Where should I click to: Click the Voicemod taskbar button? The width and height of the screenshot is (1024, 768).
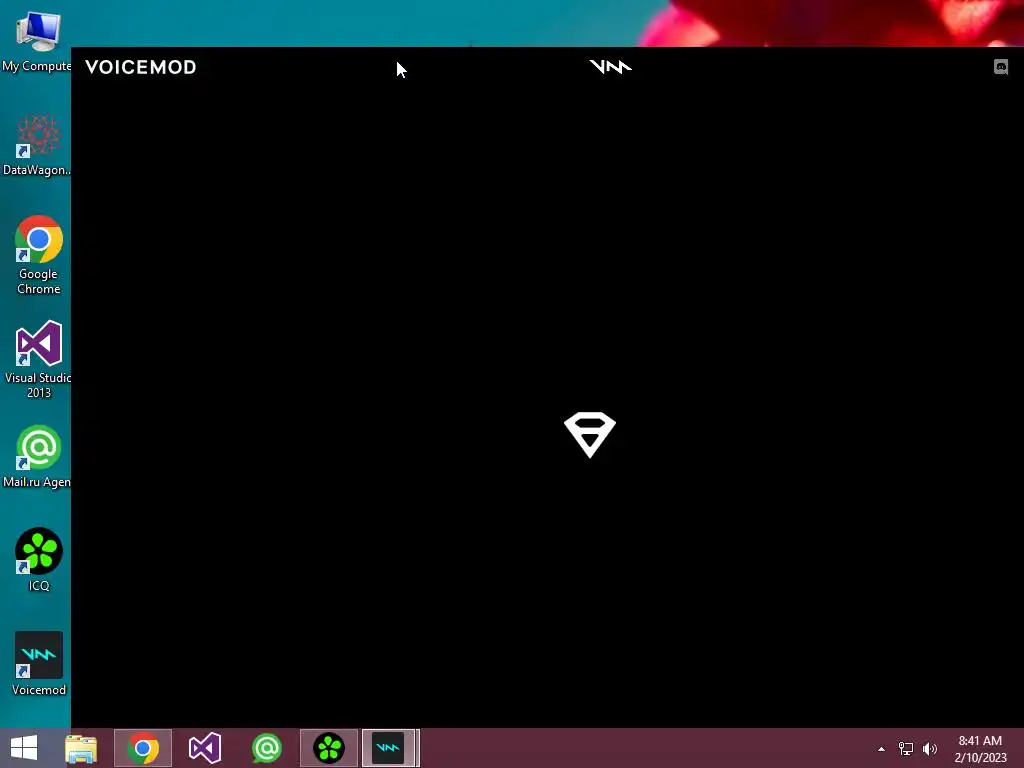tap(389, 748)
